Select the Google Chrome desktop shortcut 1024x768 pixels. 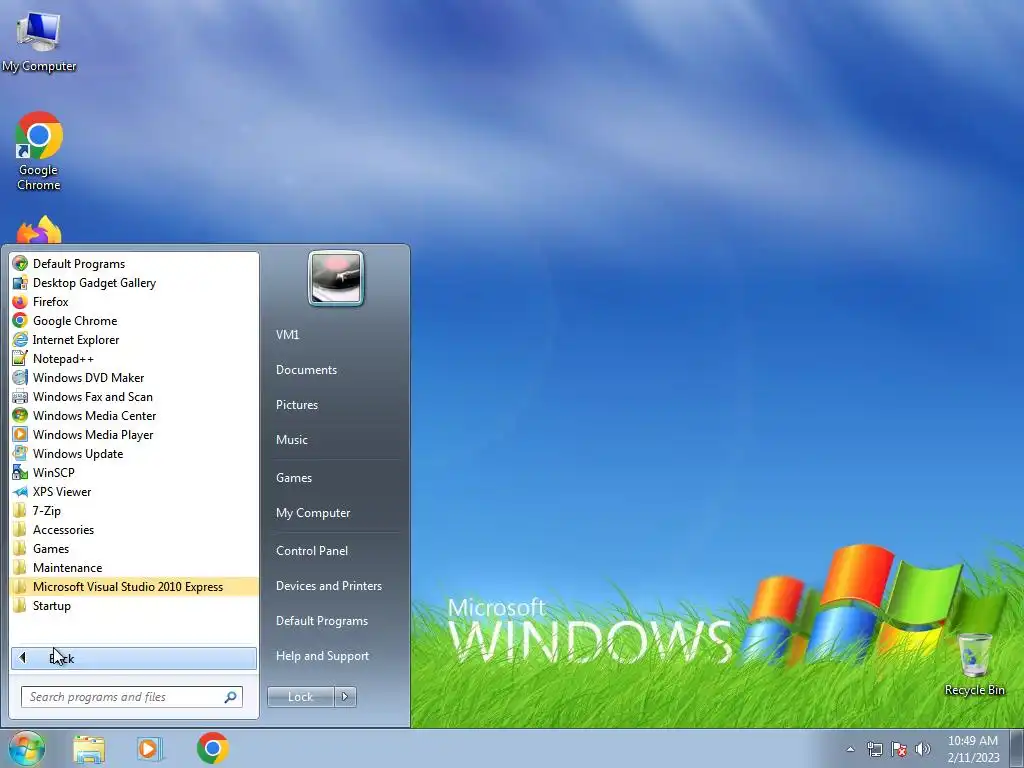pyautogui.click(x=39, y=151)
